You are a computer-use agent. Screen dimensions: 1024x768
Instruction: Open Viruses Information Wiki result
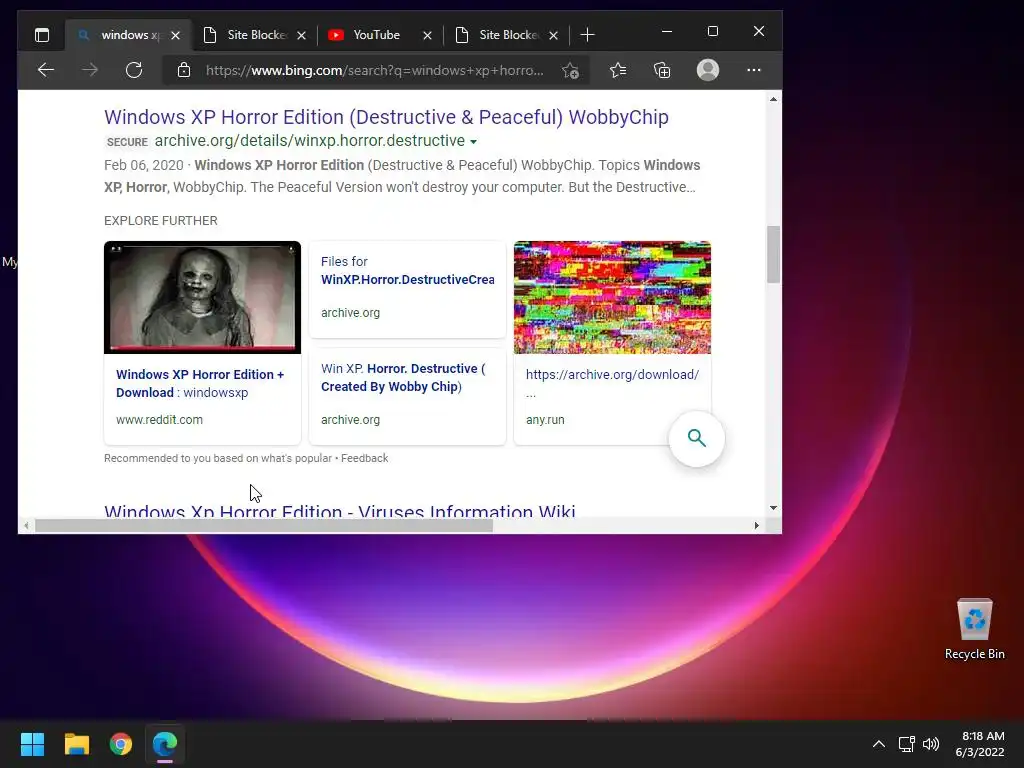pyautogui.click(x=340, y=511)
